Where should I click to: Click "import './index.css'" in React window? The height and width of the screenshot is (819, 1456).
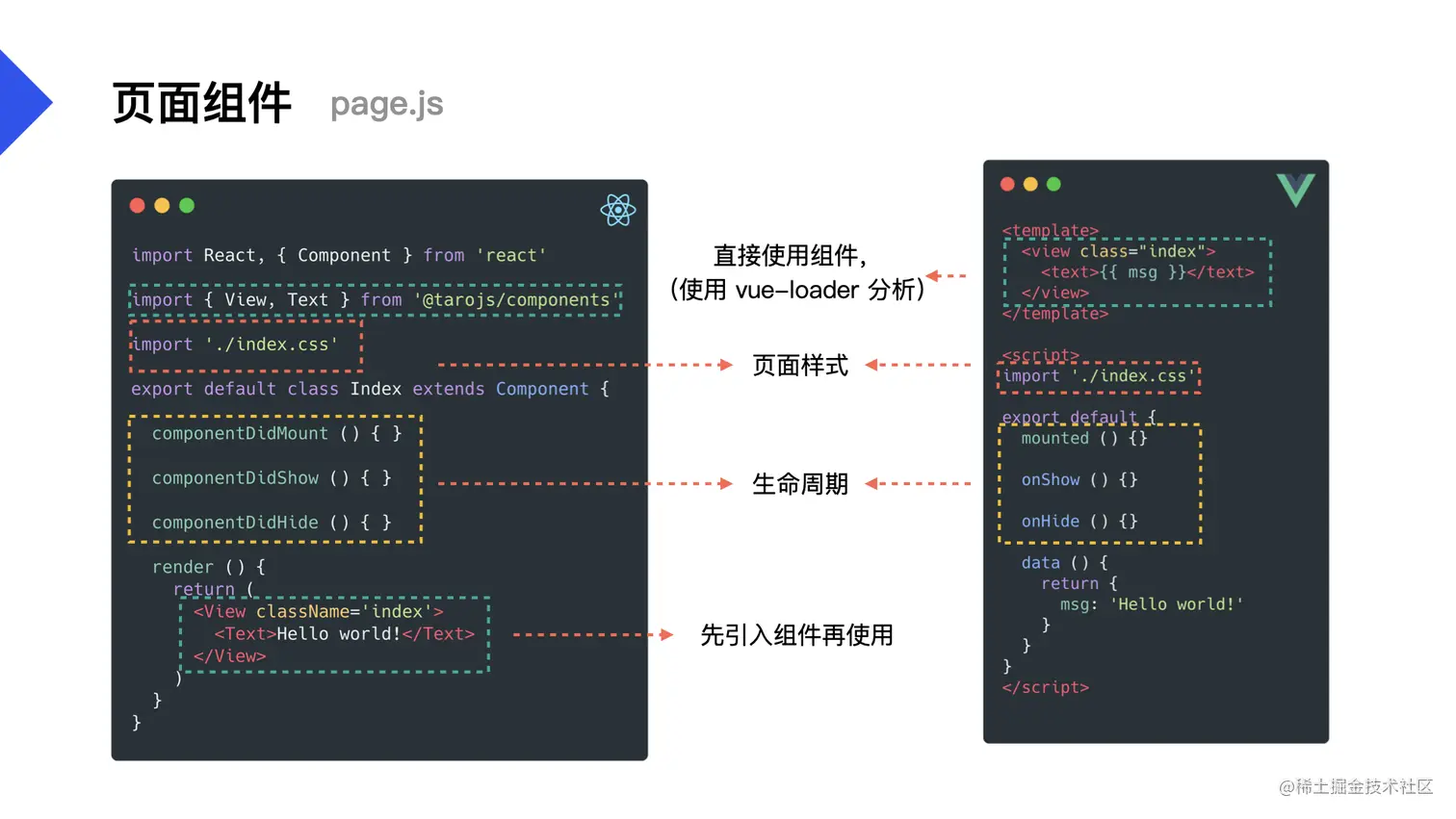[235, 344]
